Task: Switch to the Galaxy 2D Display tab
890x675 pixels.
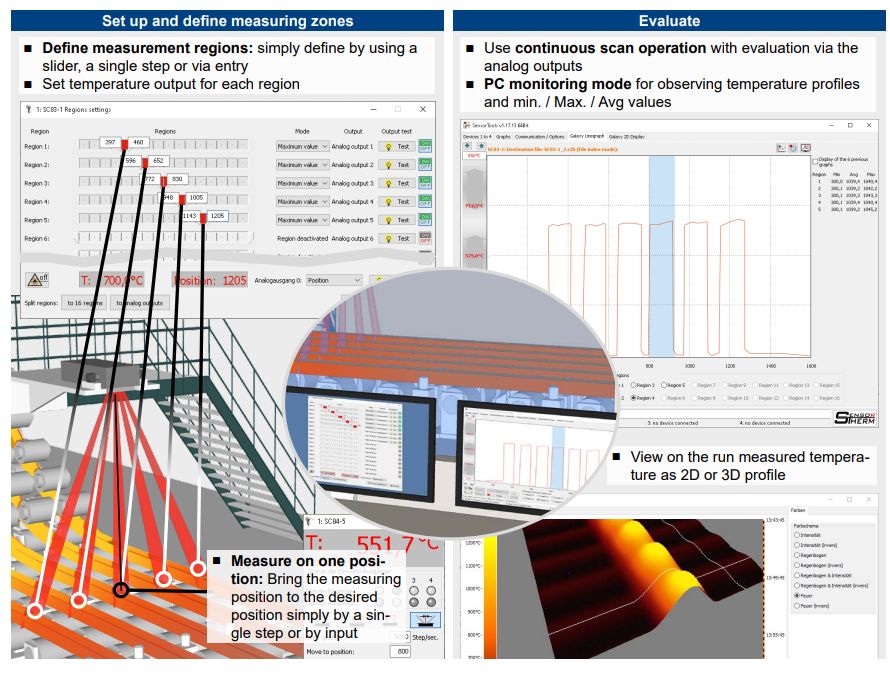Action: 627,136
